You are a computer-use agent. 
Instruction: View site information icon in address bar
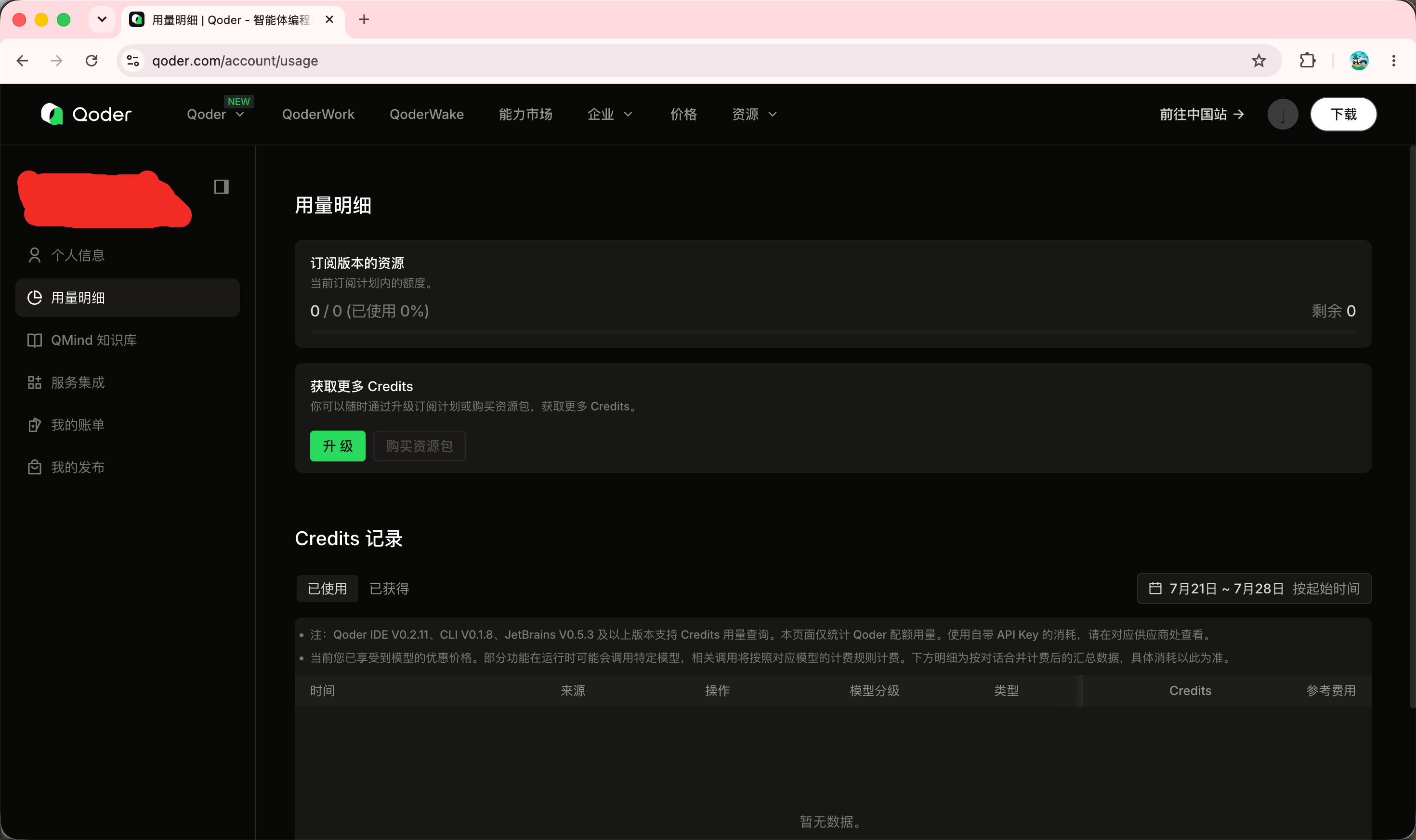pos(133,61)
